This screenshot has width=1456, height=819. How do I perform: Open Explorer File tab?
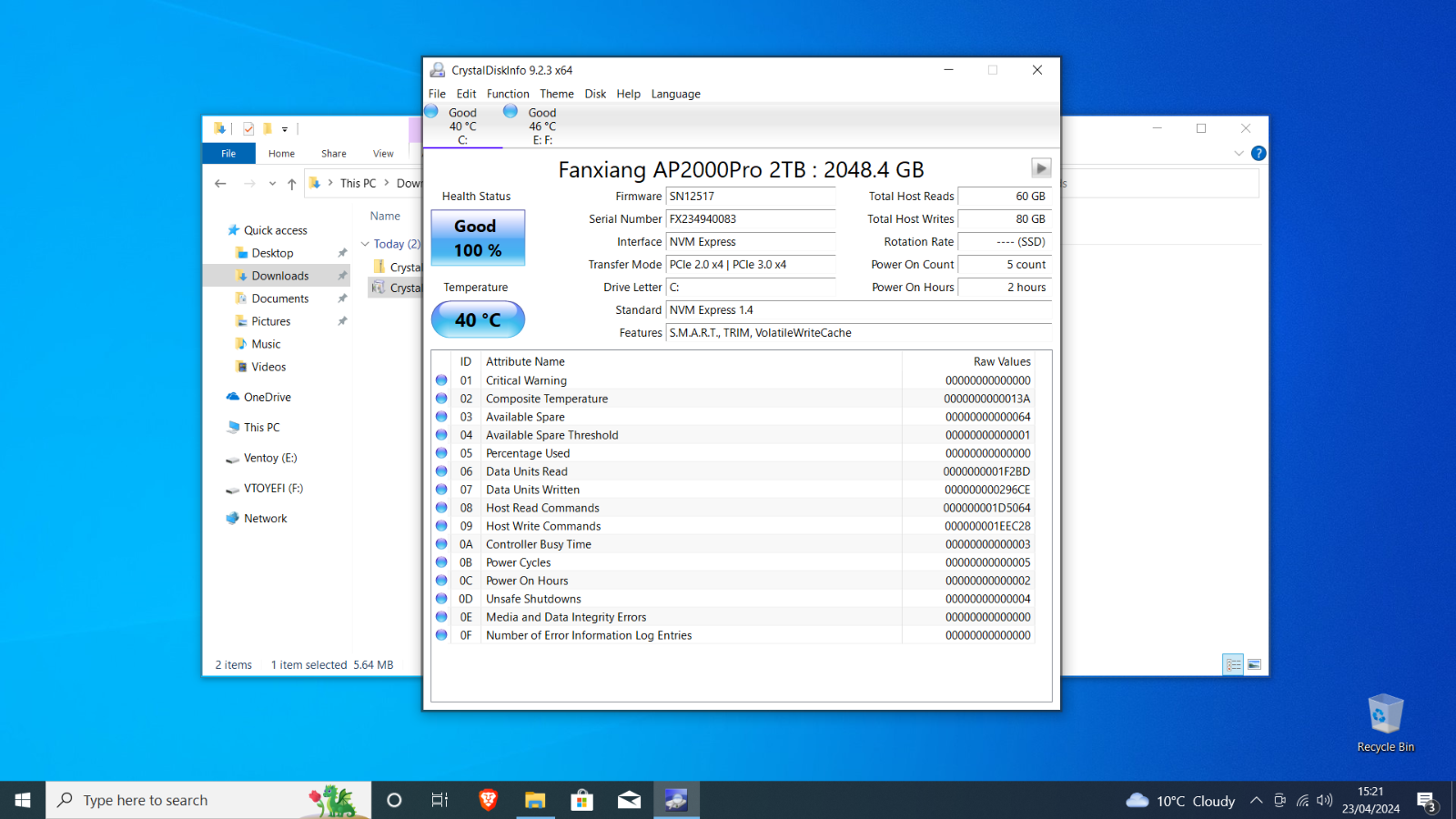coord(228,153)
